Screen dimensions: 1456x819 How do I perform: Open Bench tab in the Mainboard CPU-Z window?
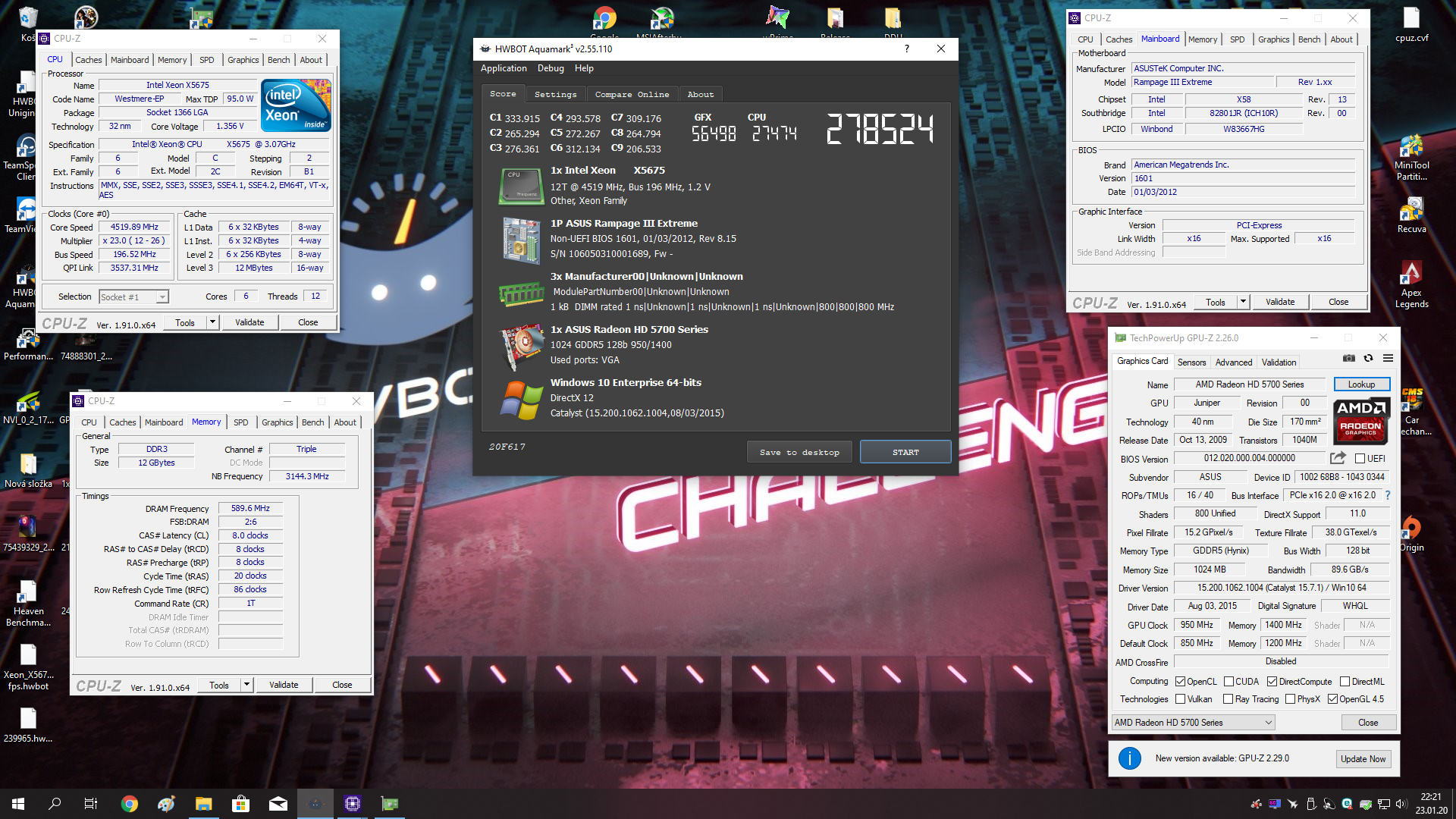click(x=1309, y=39)
